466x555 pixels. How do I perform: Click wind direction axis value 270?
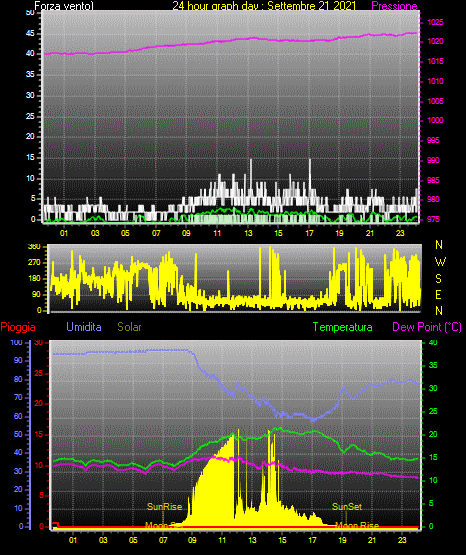[34, 263]
